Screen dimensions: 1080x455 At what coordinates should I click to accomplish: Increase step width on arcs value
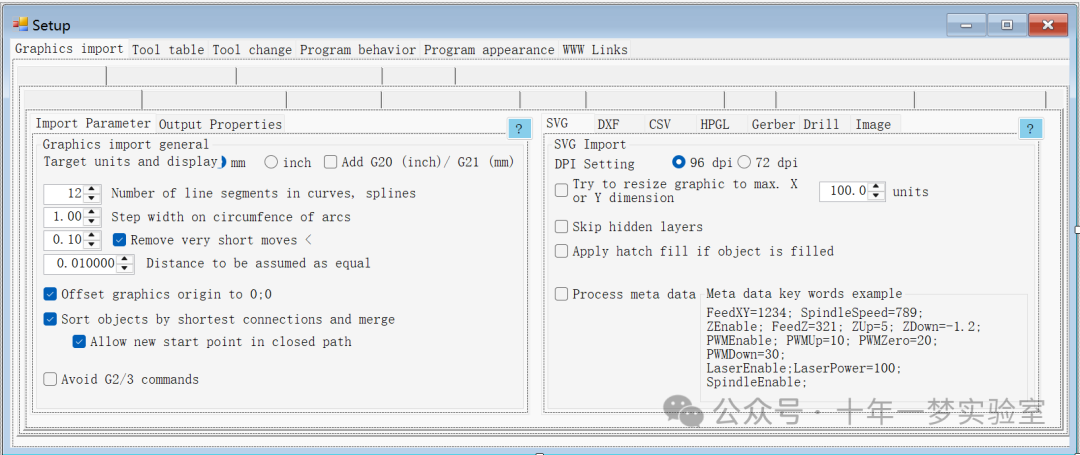[x=92, y=213]
